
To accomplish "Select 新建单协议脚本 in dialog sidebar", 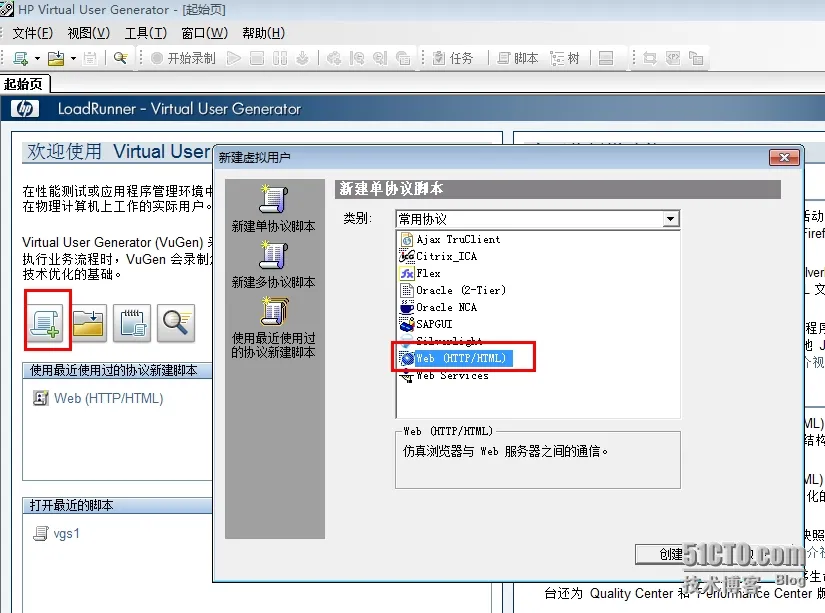I will pyautogui.click(x=274, y=209).
